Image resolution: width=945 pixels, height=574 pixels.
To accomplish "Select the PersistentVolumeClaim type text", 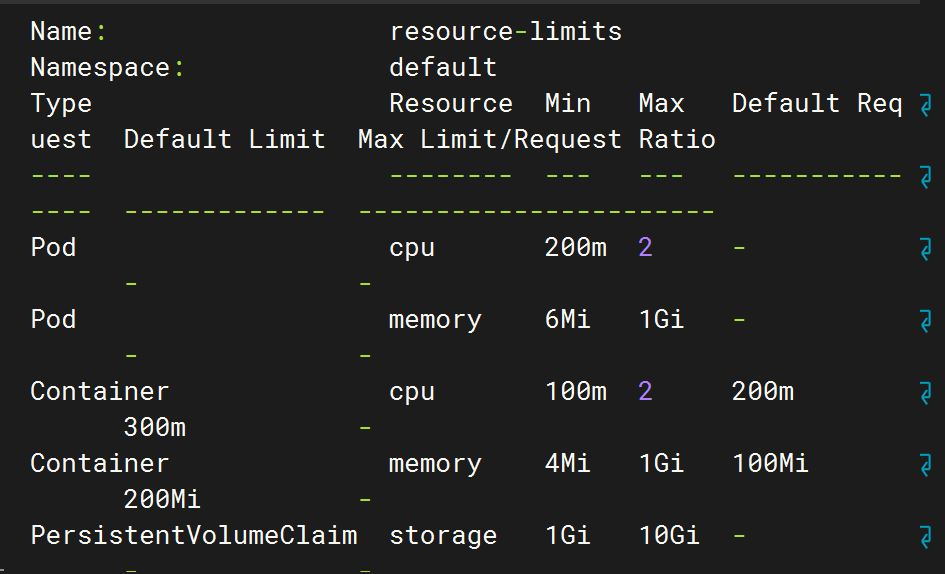I will (193, 536).
